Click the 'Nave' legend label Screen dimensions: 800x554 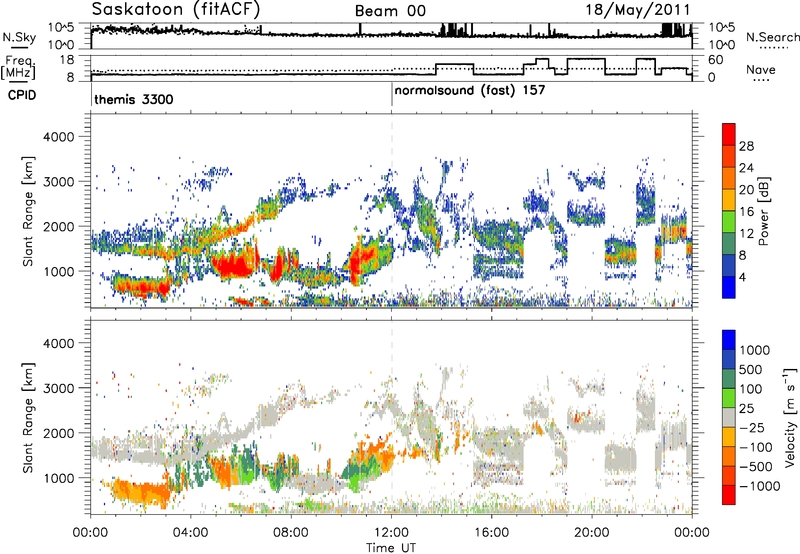(x=761, y=70)
